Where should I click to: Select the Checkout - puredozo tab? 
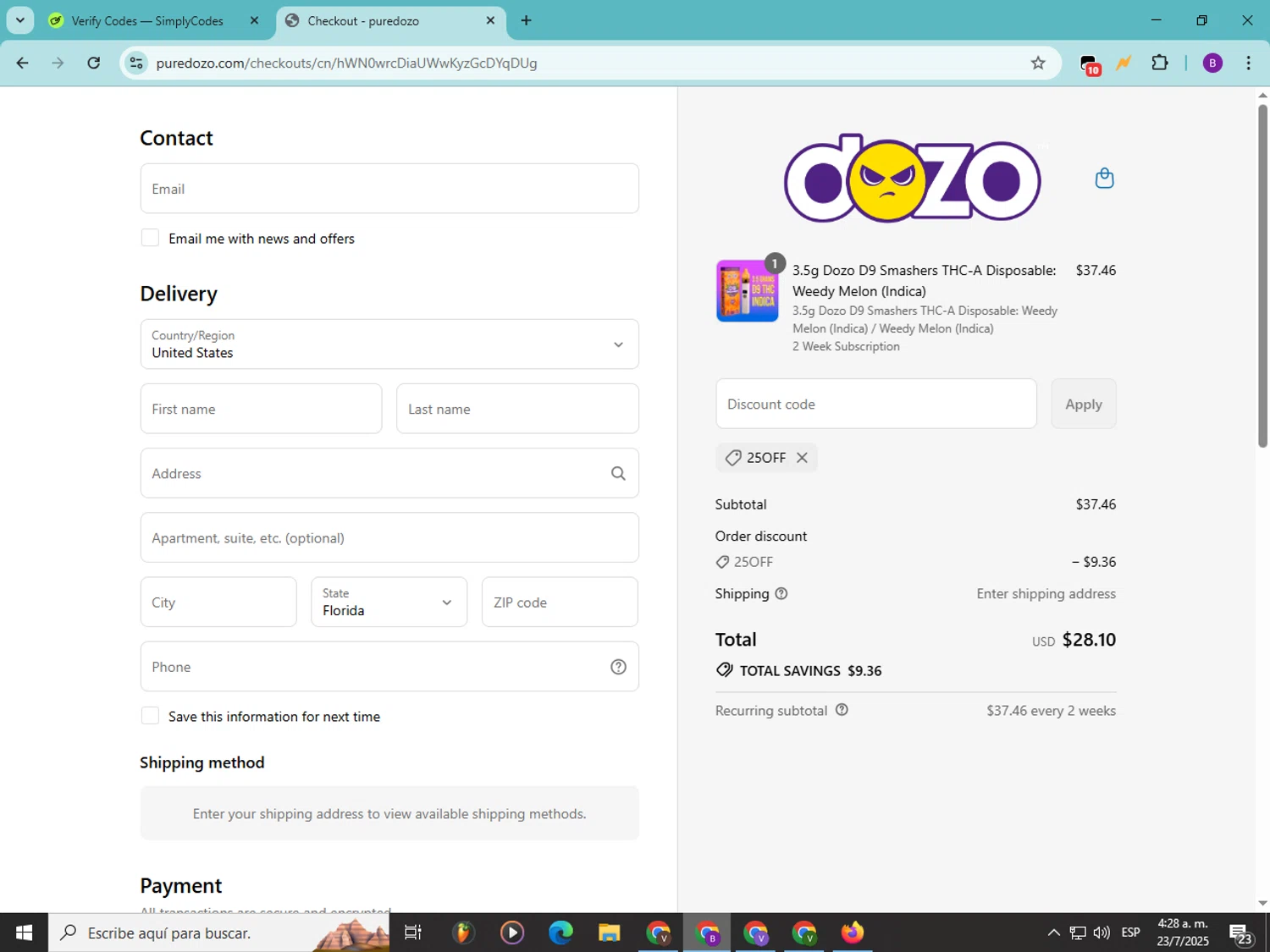tap(363, 20)
